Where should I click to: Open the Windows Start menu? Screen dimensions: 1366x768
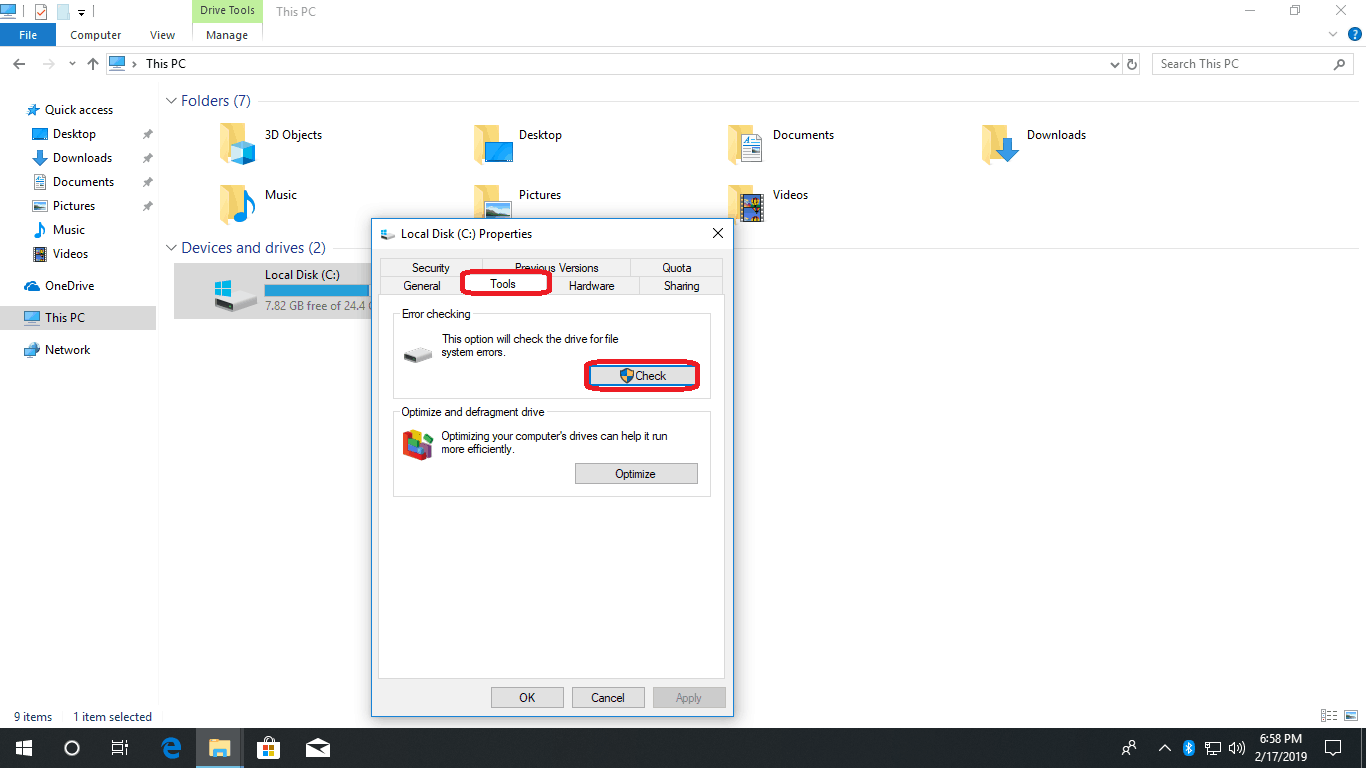[24, 748]
